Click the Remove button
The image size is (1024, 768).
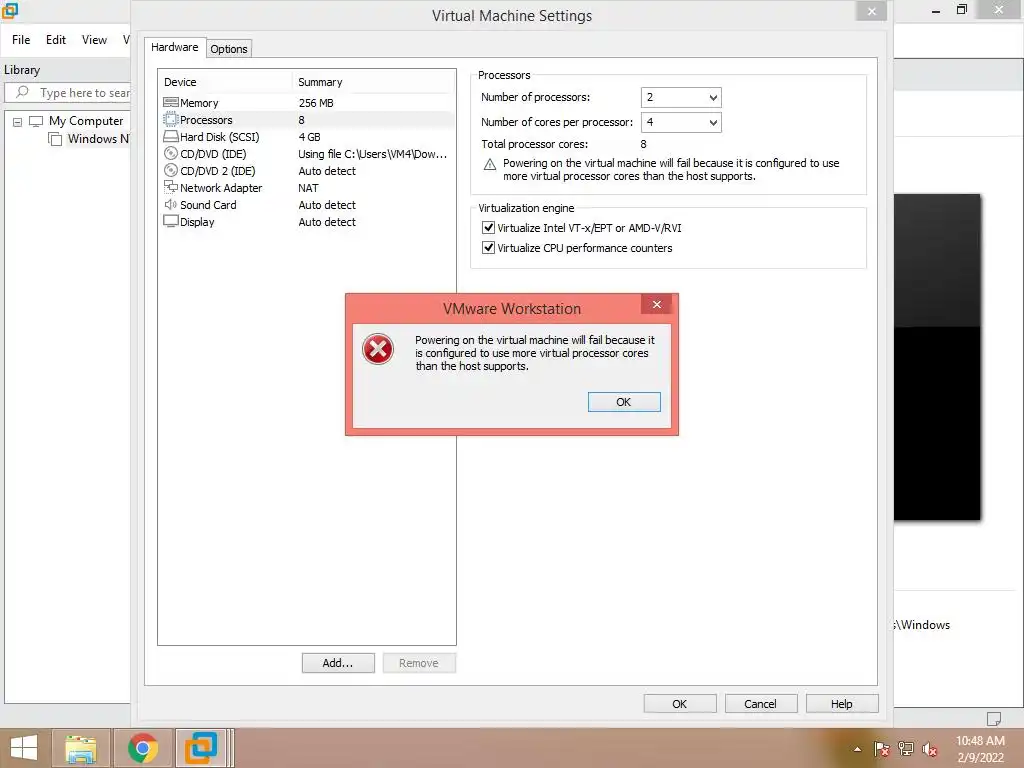point(419,663)
